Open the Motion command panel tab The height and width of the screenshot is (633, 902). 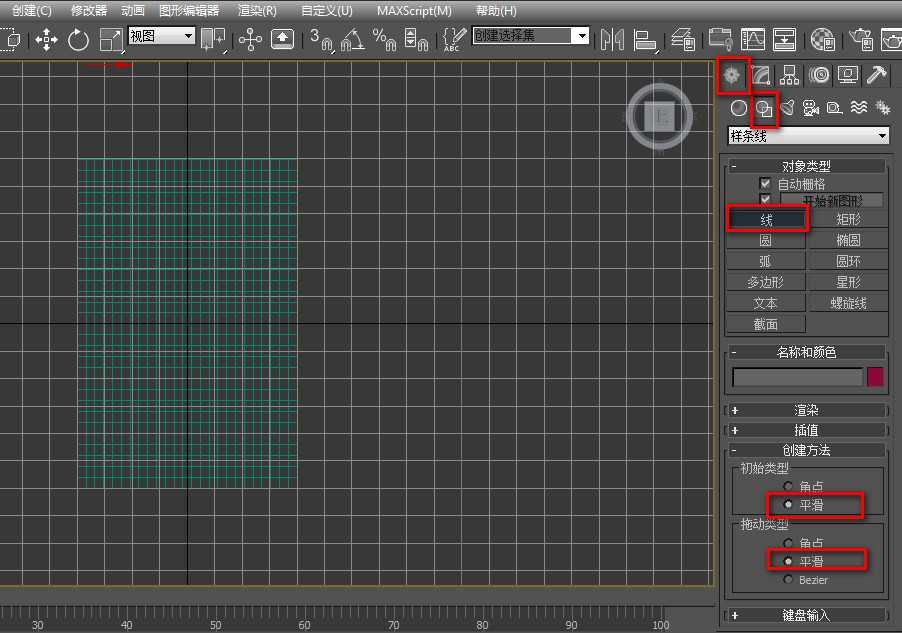pos(819,75)
